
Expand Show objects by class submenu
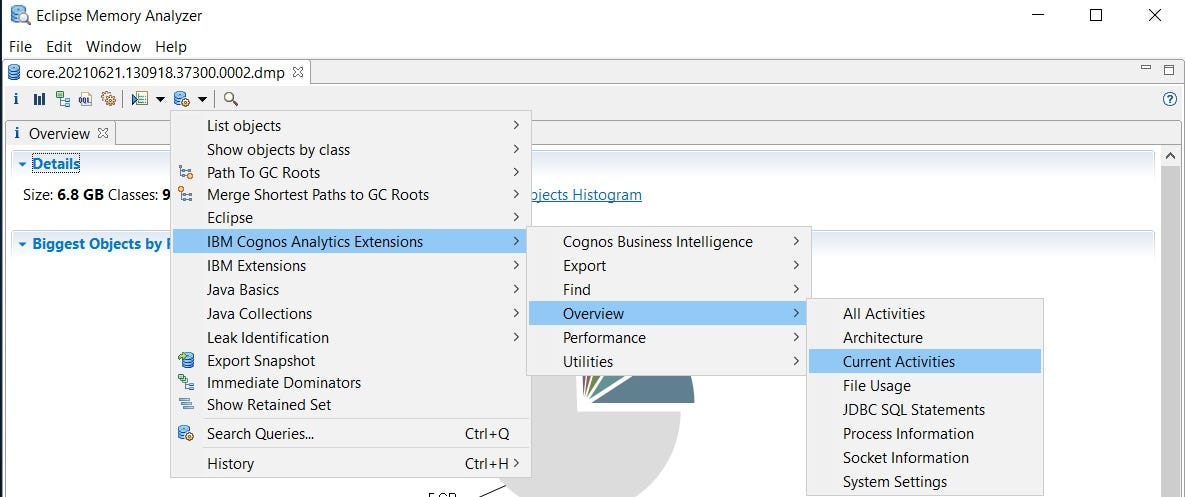[351, 150]
